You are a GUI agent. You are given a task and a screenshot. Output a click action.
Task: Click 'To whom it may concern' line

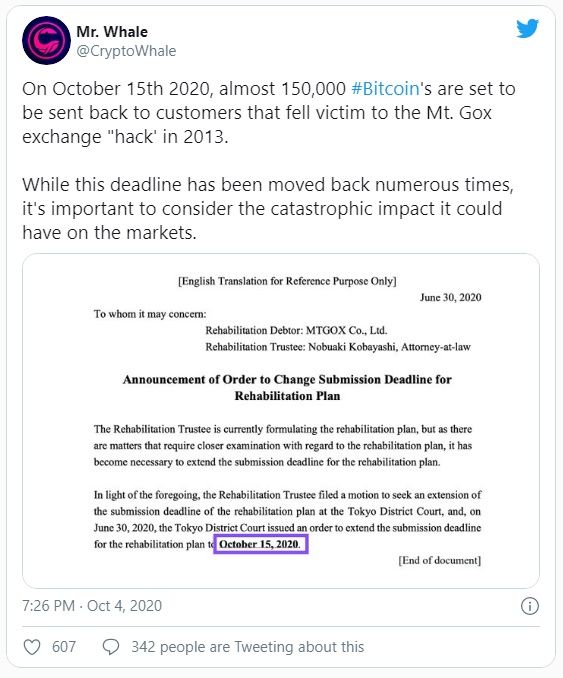(150, 314)
